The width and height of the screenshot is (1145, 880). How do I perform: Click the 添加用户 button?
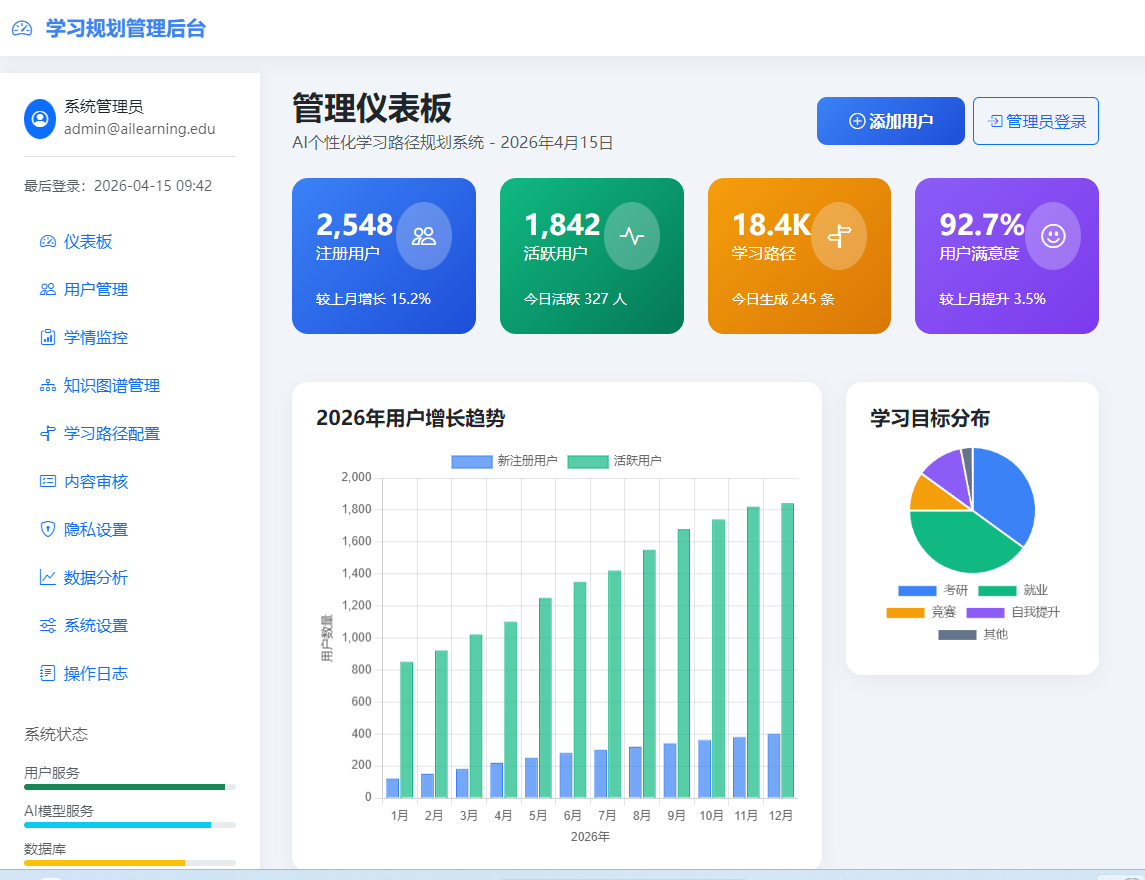tap(890, 120)
